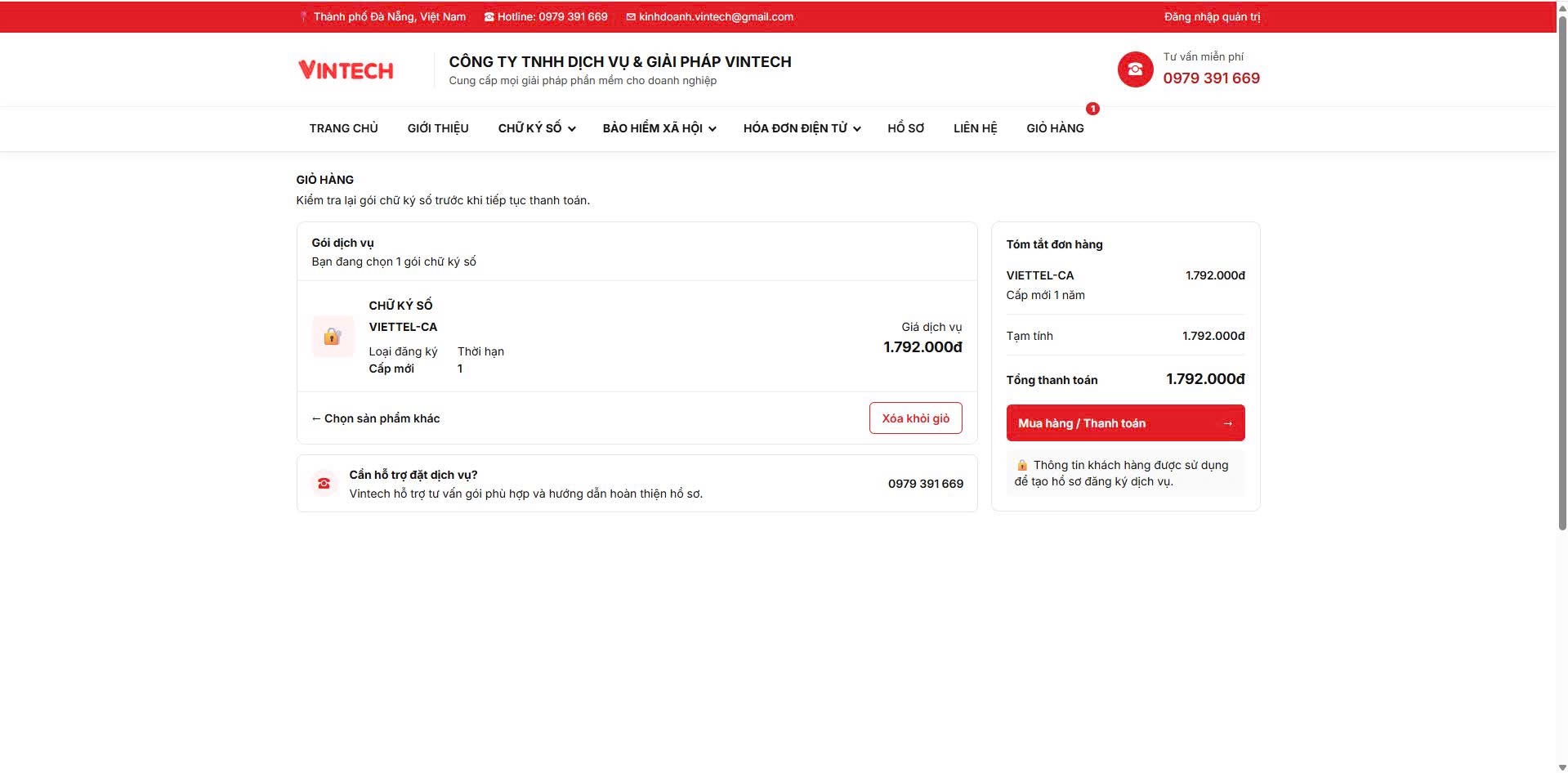The width and height of the screenshot is (1568, 773).
Task: Click 'Tạm tính' row label
Action: (x=1030, y=336)
